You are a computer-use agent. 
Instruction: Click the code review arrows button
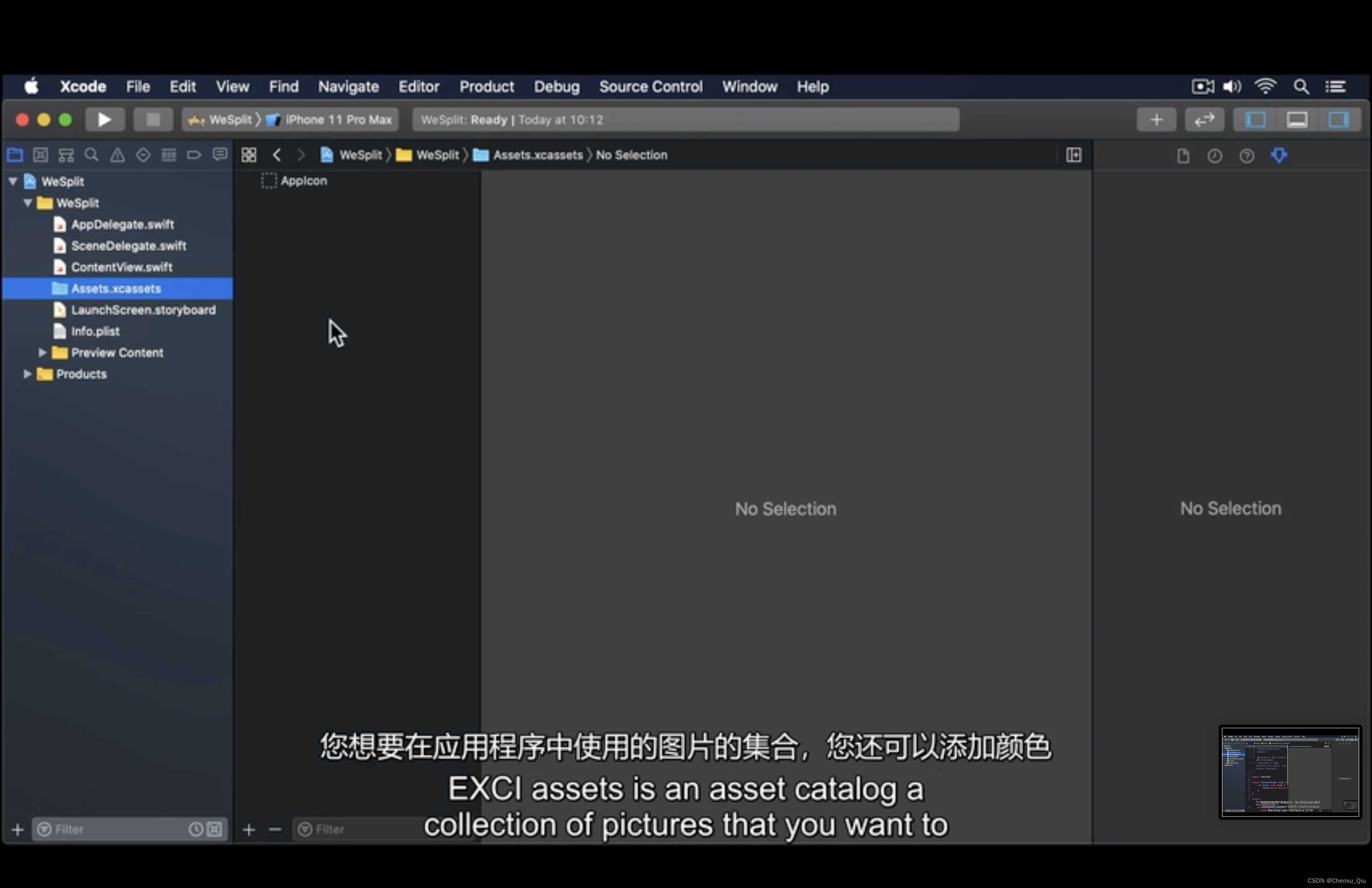[1204, 120]
